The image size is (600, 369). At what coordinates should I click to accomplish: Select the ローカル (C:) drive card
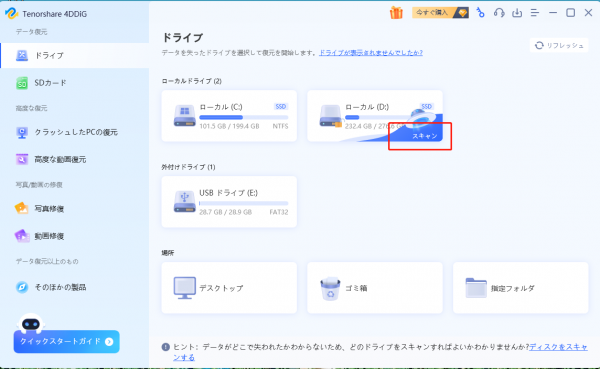click(x=229, y=116)
